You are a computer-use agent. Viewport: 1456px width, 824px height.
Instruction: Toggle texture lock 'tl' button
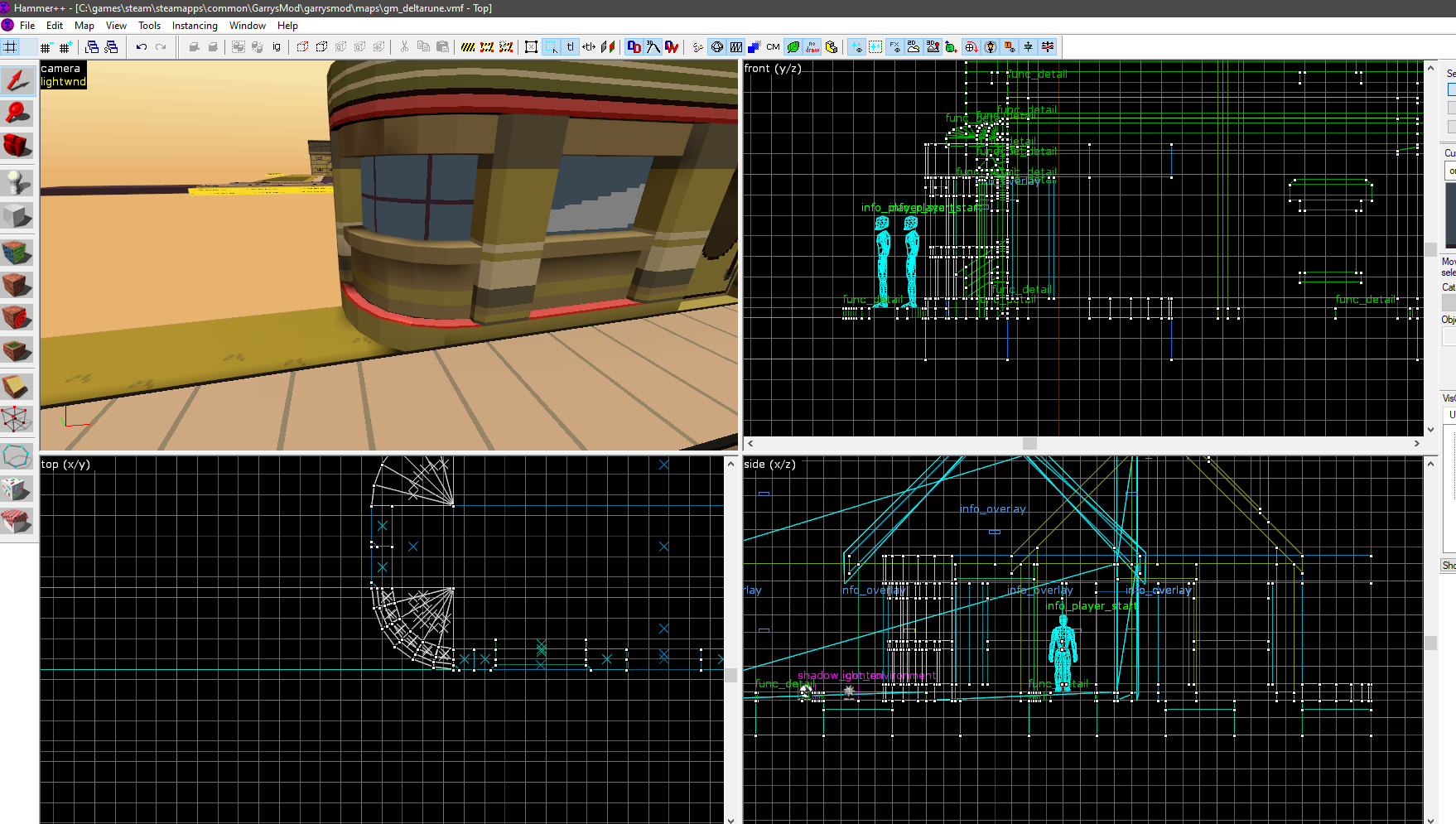[x=571, y=47]
